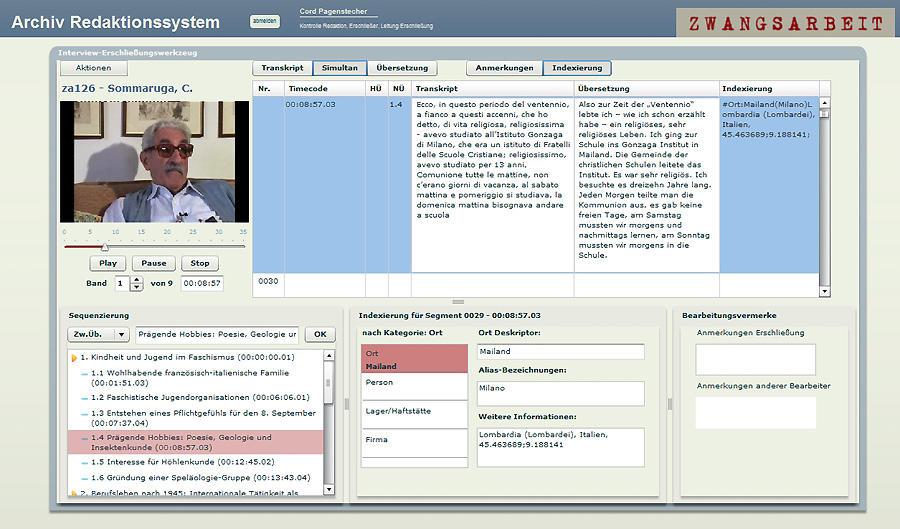Screen dimensions: 900x529
Task: Click the video seek slider handle
Action: [104, 247]
